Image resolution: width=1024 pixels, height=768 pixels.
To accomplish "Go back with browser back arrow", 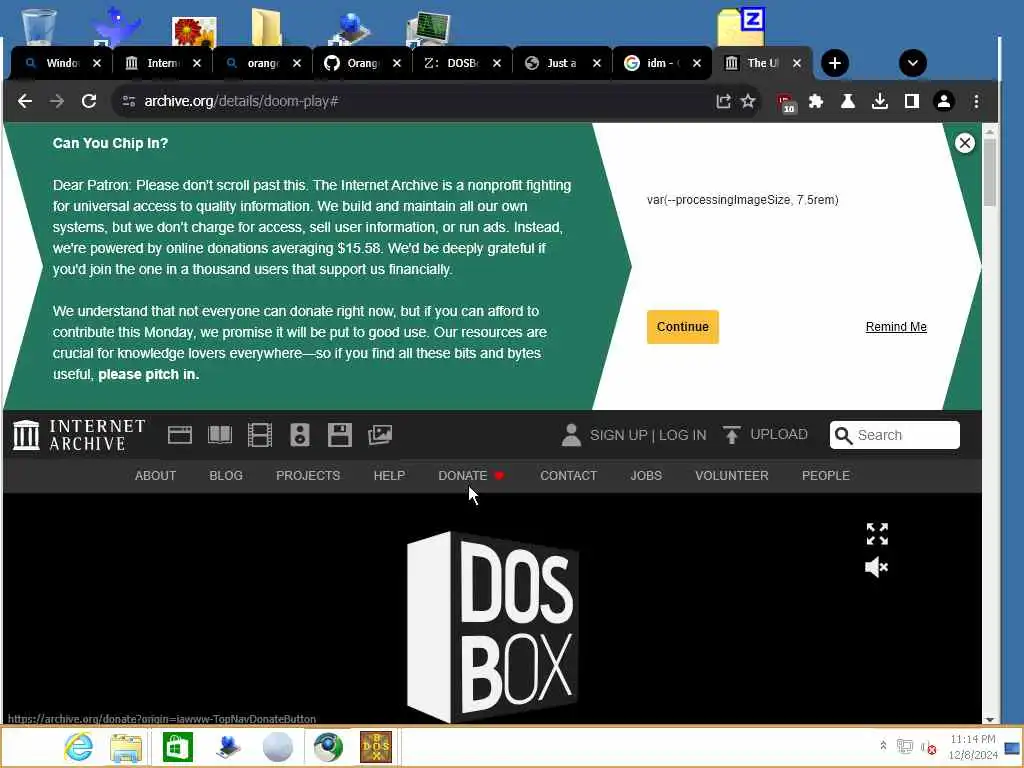I will pyautogui.click(x=25, y=101).
